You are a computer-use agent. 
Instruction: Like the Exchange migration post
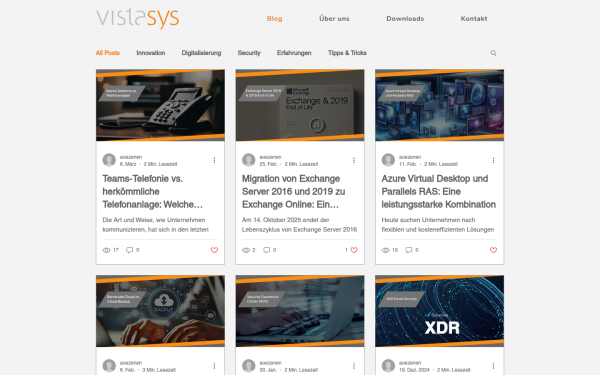tap(354, 250)
